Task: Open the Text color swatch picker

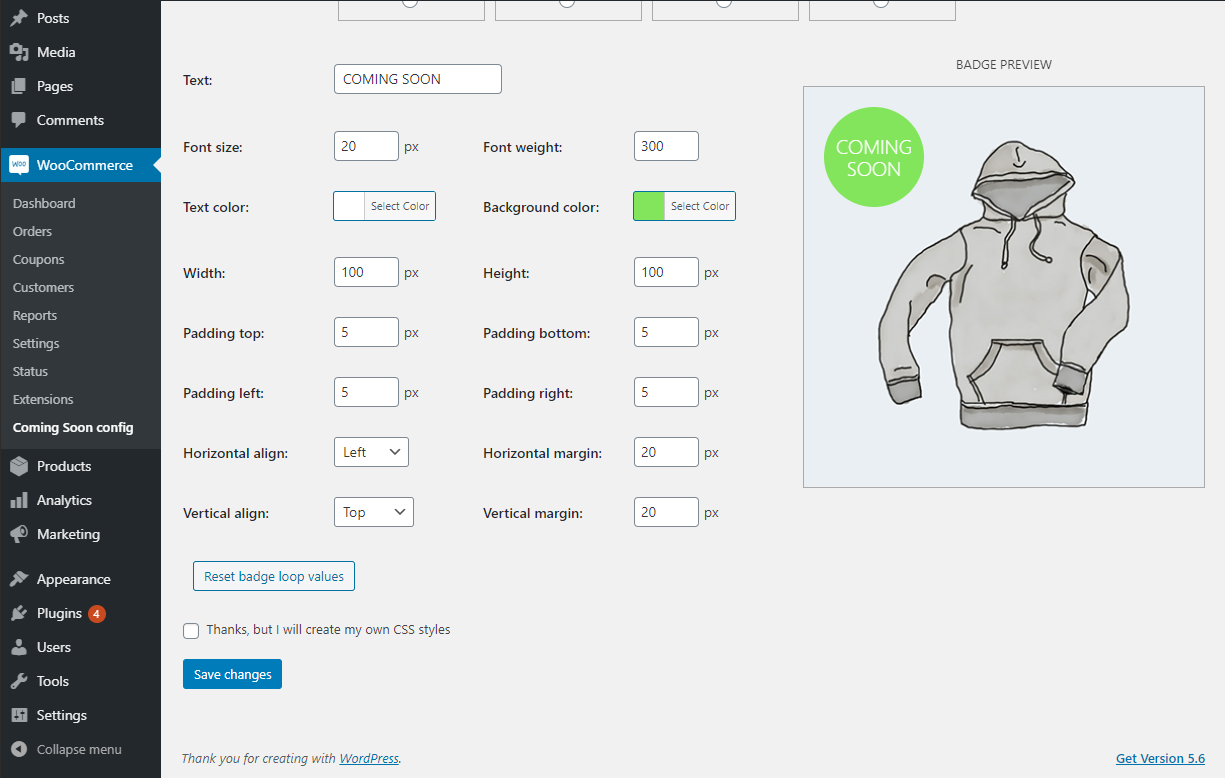Action: point(349,206)
